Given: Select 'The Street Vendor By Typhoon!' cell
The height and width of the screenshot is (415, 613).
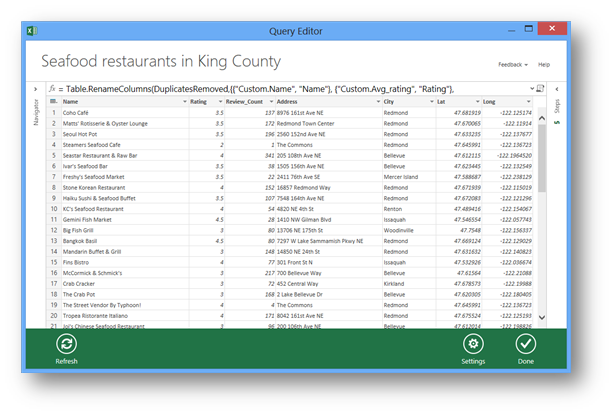Looking at the screenshot, I should pyautogui.click(x=125, y=305).
